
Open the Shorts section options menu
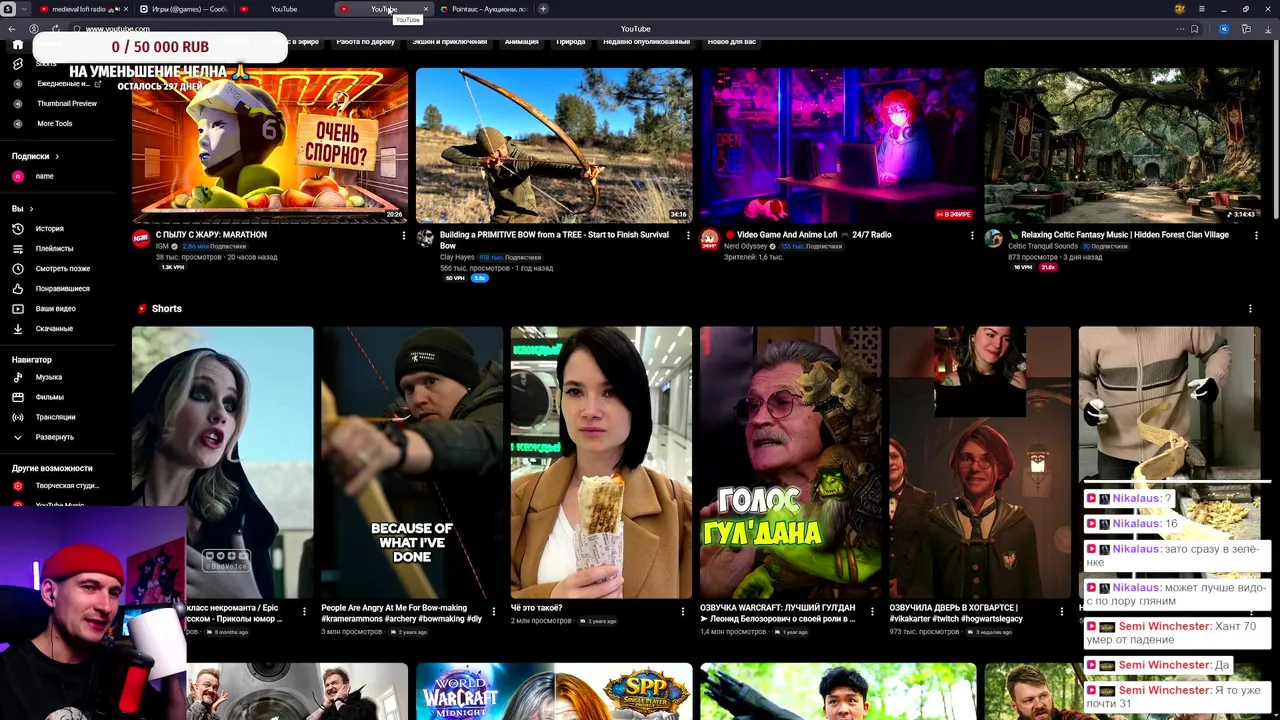pos(1250,309)
